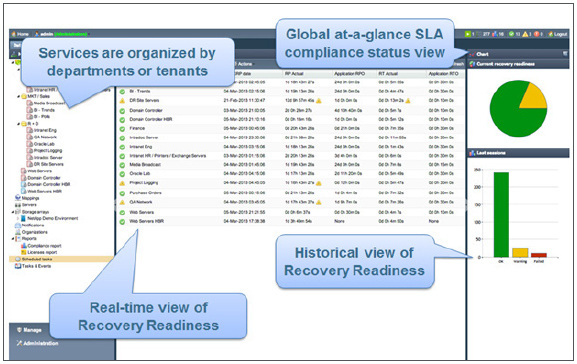Screen dimensions: 577x364
Task: Click the Licenses report icon
Action: pyautogui.click(x=24, y=252)
